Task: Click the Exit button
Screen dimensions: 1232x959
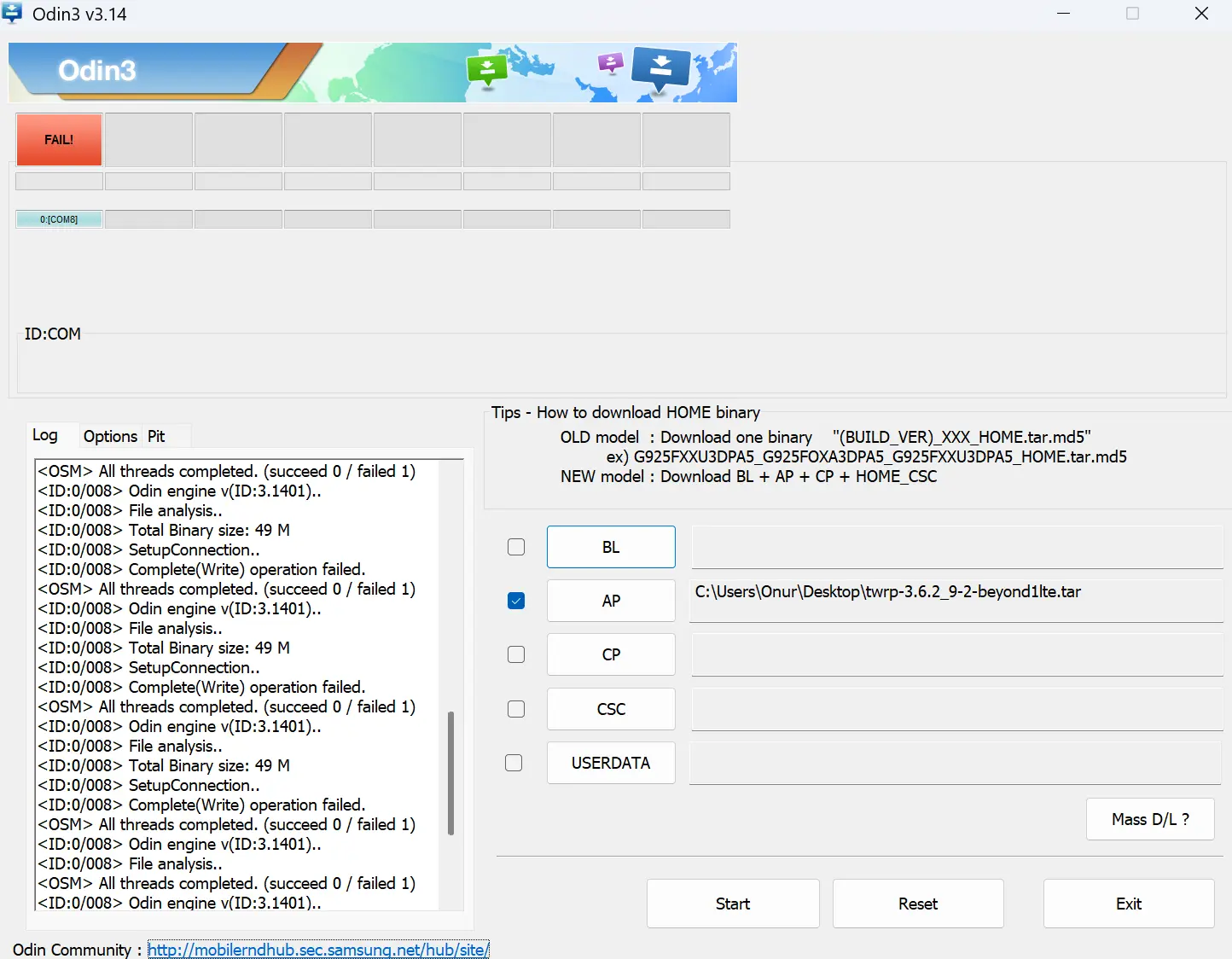Action: click(x=1129, y=904)
